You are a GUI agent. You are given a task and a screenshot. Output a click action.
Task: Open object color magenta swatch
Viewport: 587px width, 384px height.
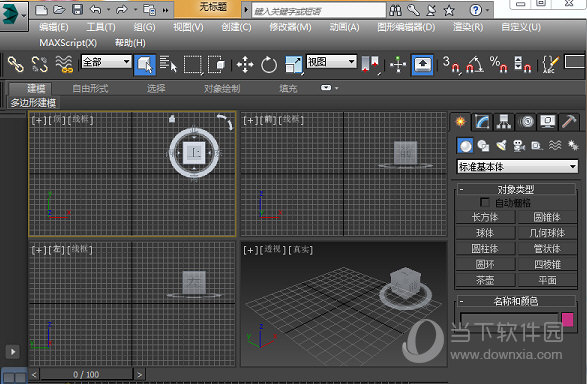[x=568, y=320]
